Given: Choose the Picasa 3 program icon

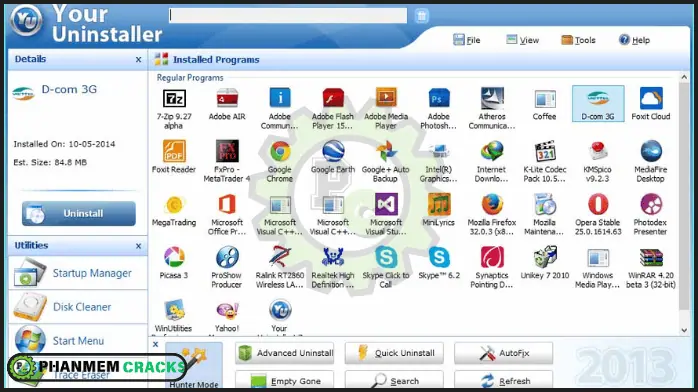Looking at the screenshot, I should [x=174, y=258].
